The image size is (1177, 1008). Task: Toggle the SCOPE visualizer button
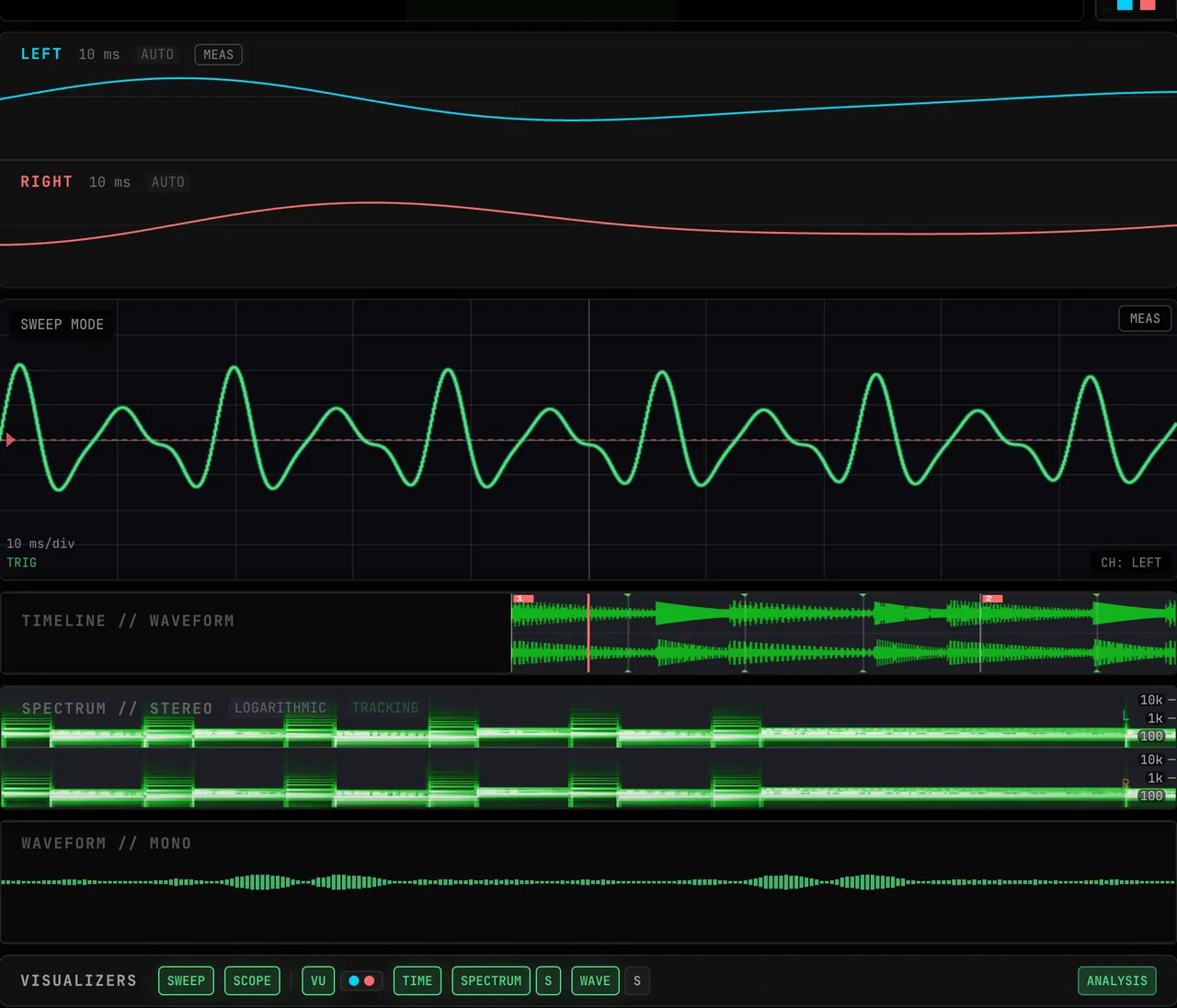tap(252, 980)
